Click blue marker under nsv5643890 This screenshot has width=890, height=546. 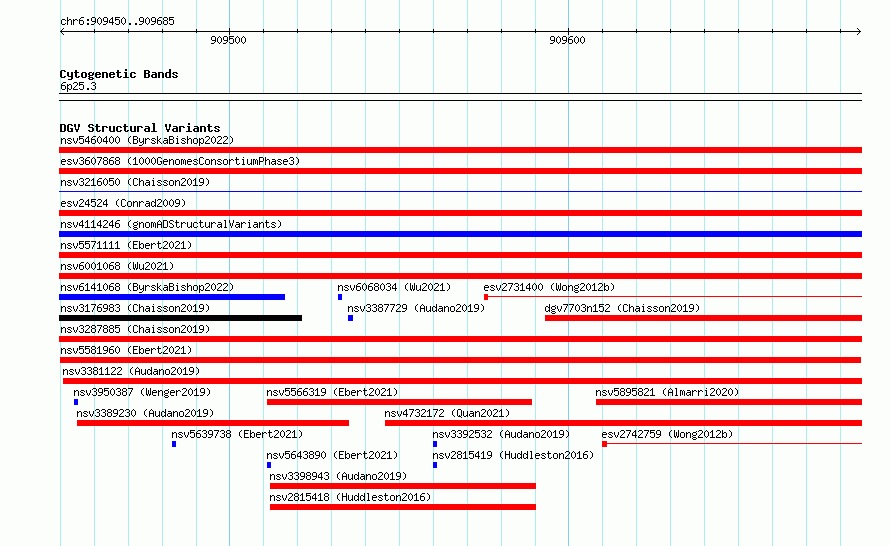point(269,465)
